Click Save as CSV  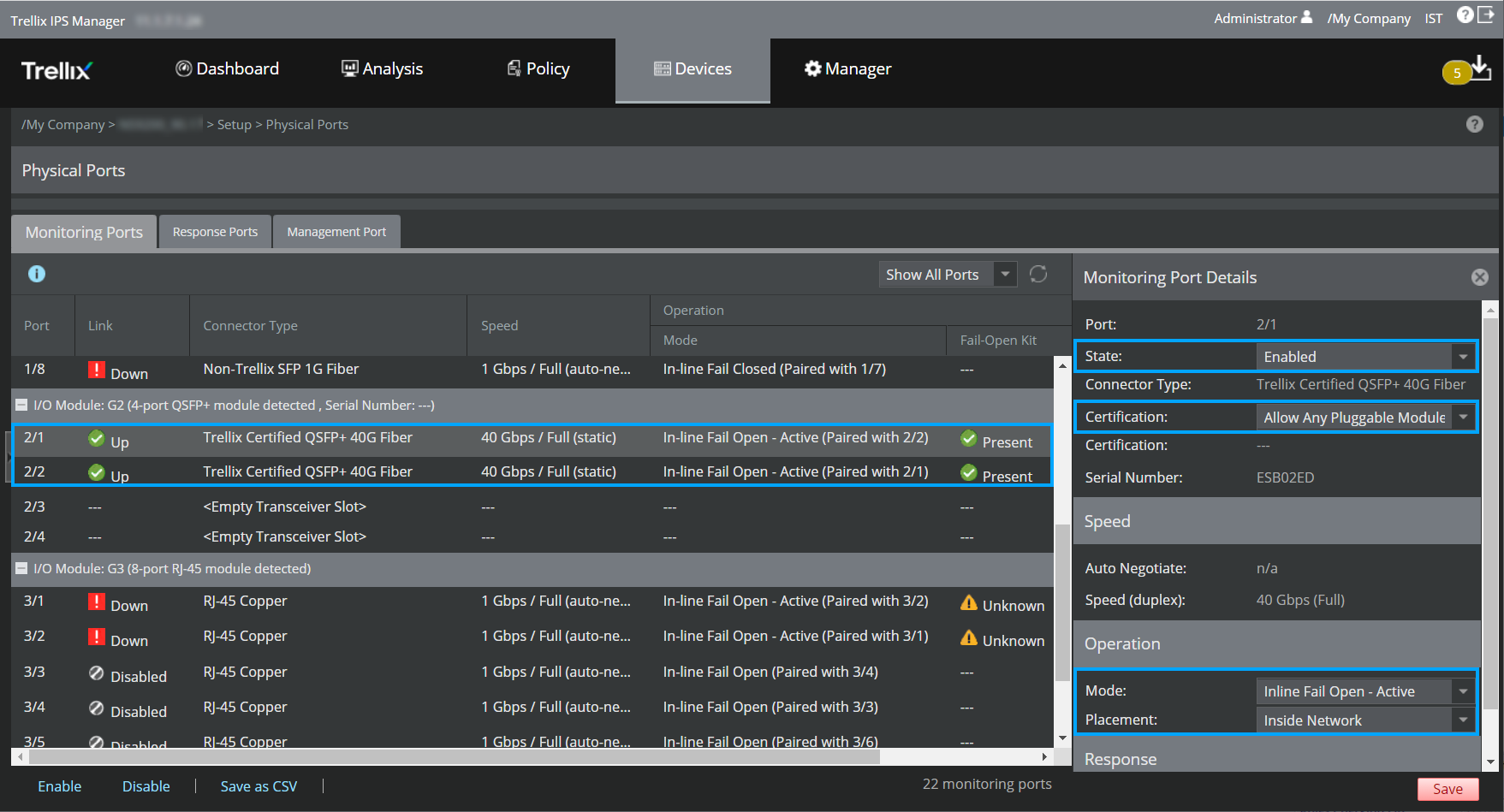259,786
